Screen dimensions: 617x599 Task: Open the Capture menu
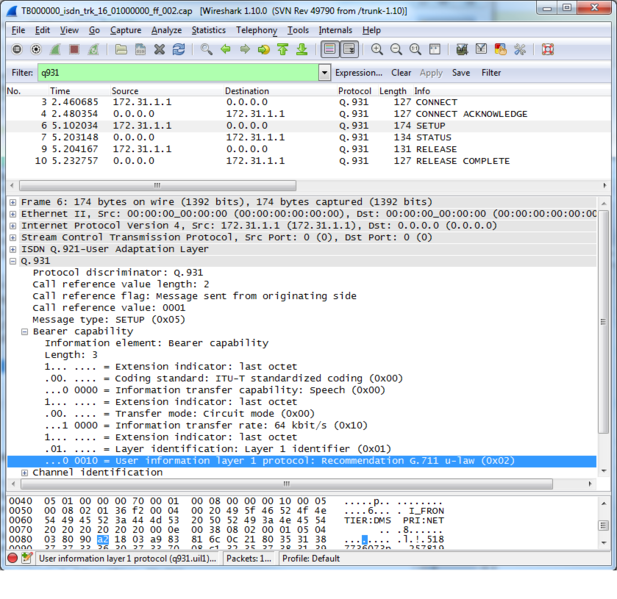126,30
